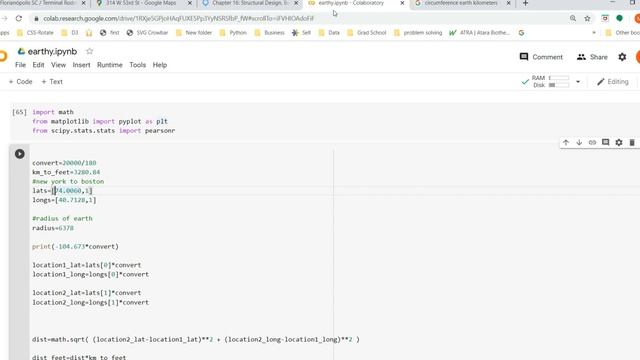Viewport: 640px width, 360px height.
Task: Show more bookmarks chevron
Action: coord(594,33)
